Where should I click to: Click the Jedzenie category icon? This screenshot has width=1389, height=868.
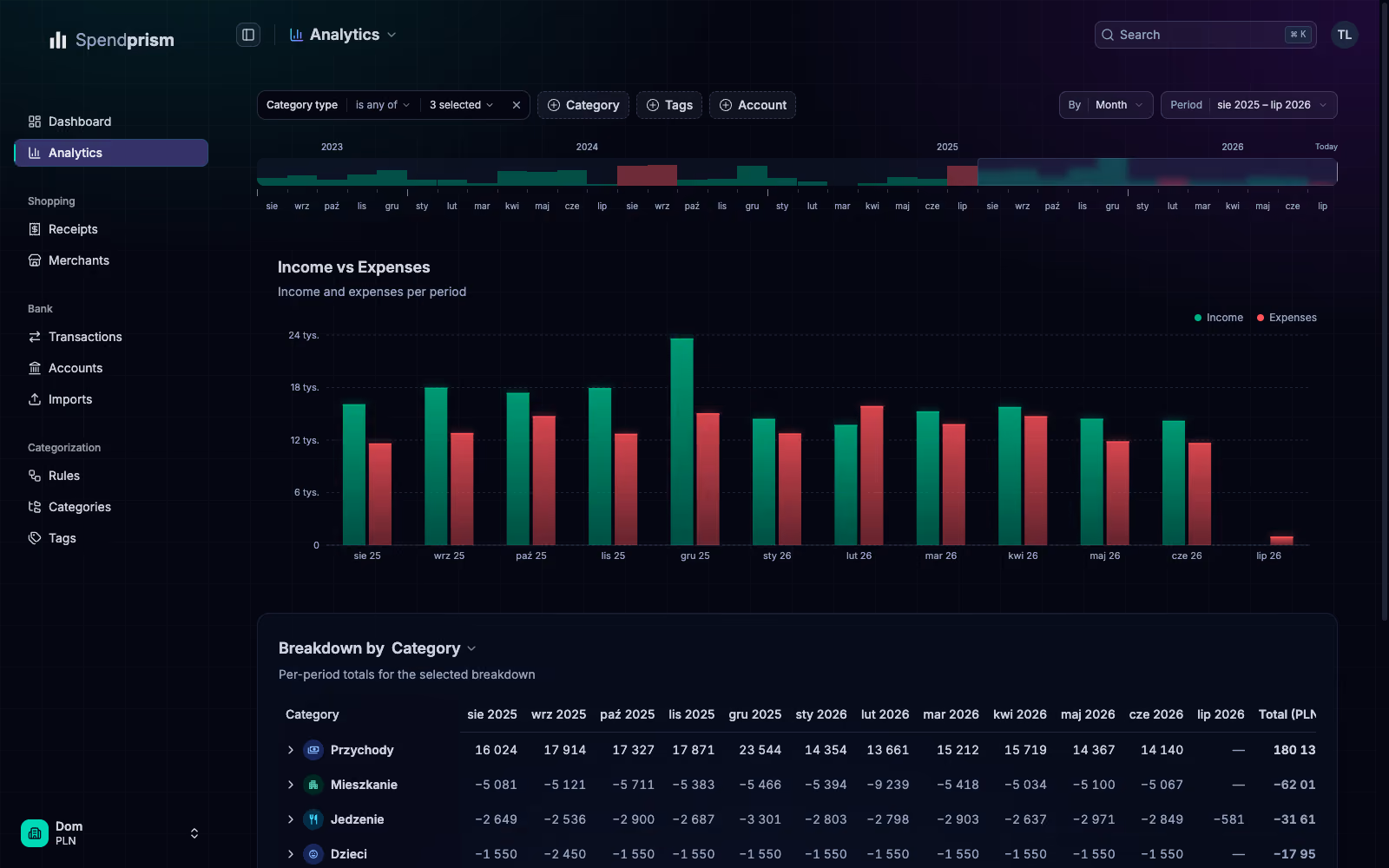pos(313,819)
